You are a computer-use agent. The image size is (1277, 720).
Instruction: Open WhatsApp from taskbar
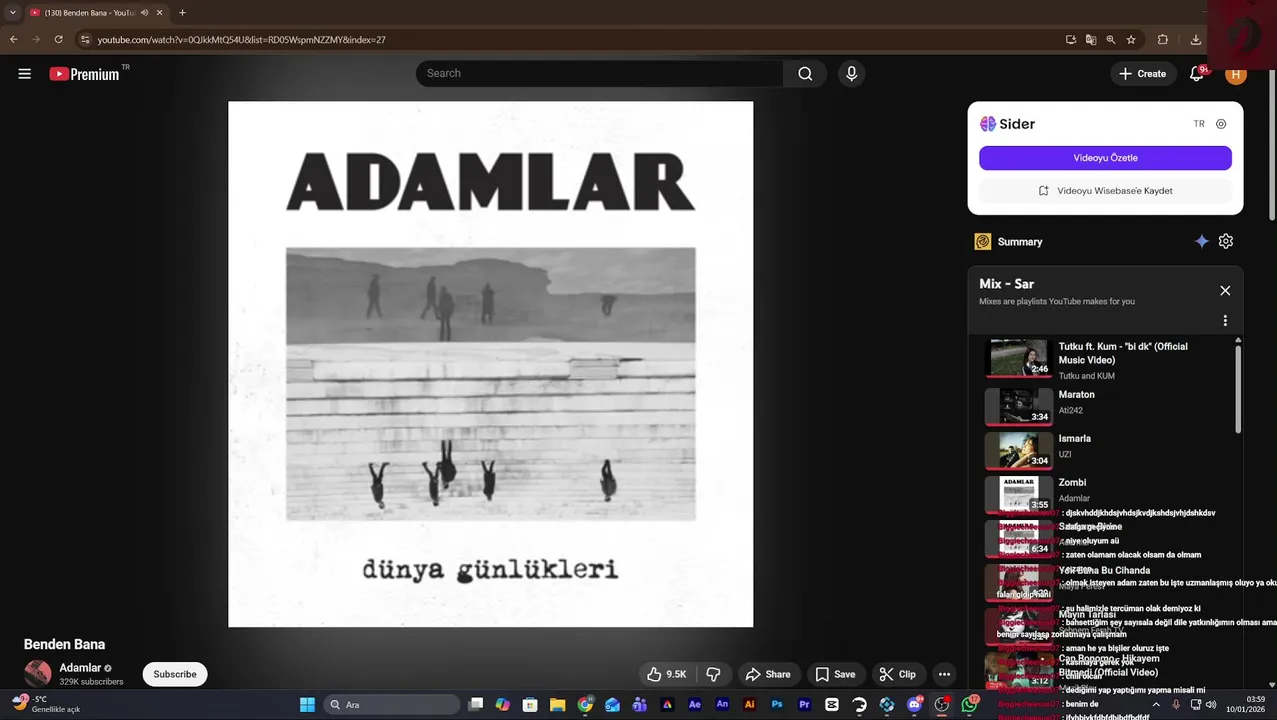point(969,704)
